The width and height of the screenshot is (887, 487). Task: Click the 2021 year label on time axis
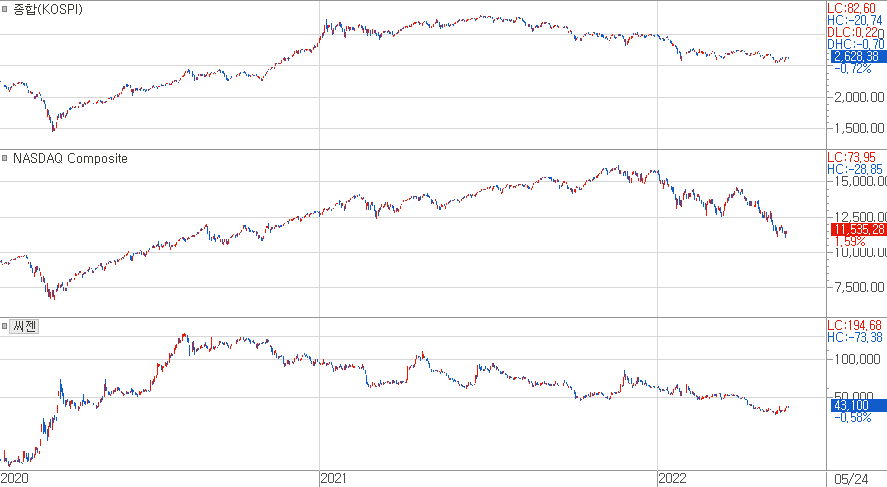tap(334, 479)
